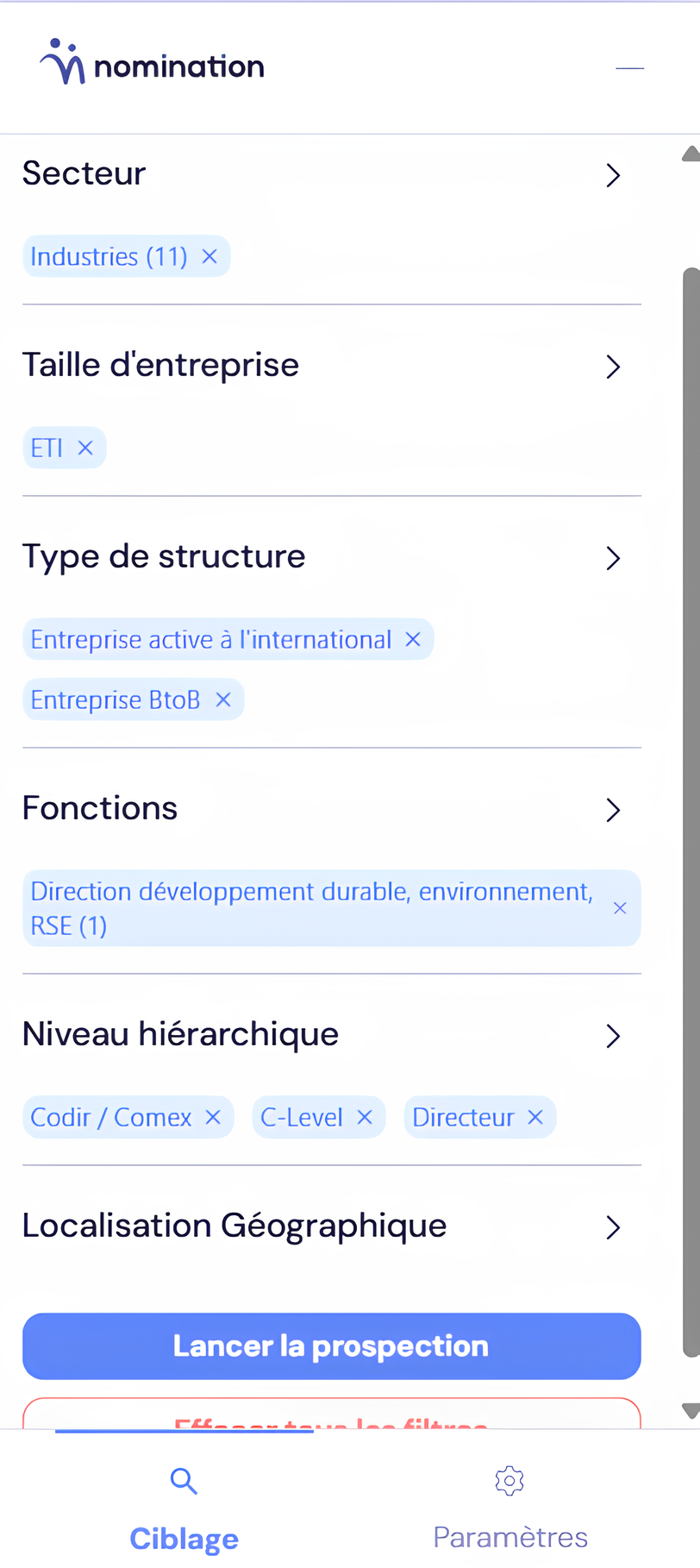
Task: Remove Direction développement durable function filter
Action: [620, 908]
